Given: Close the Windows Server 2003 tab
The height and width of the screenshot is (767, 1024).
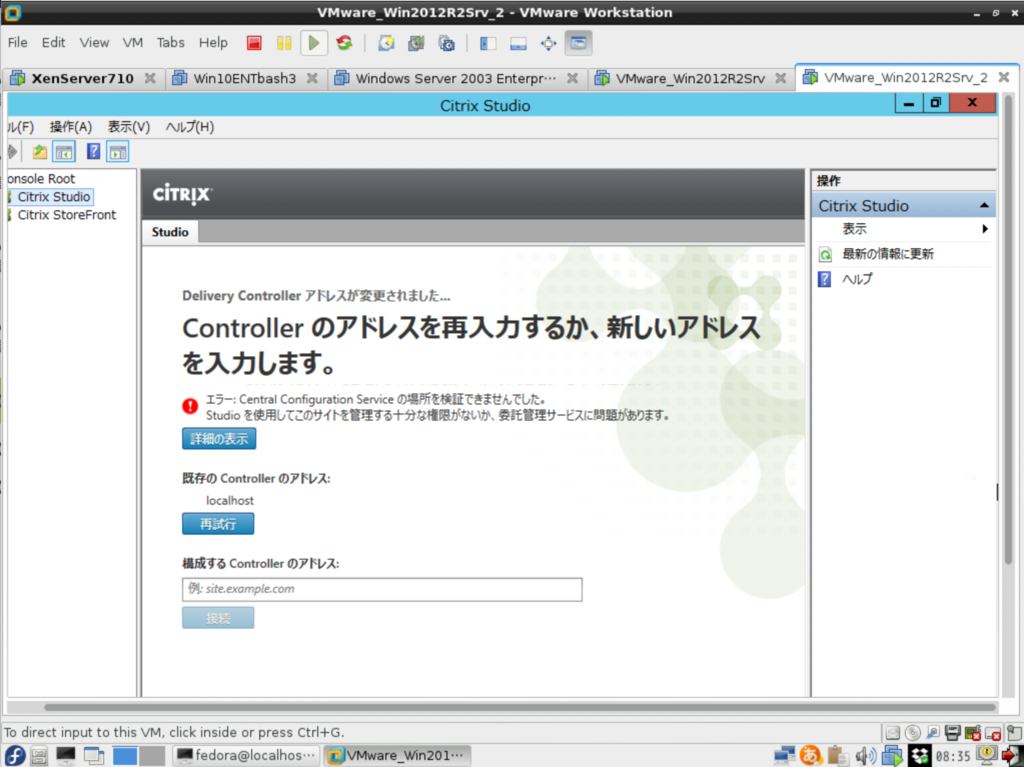Looking at the screenshot, I should click(x=572, y=78).
